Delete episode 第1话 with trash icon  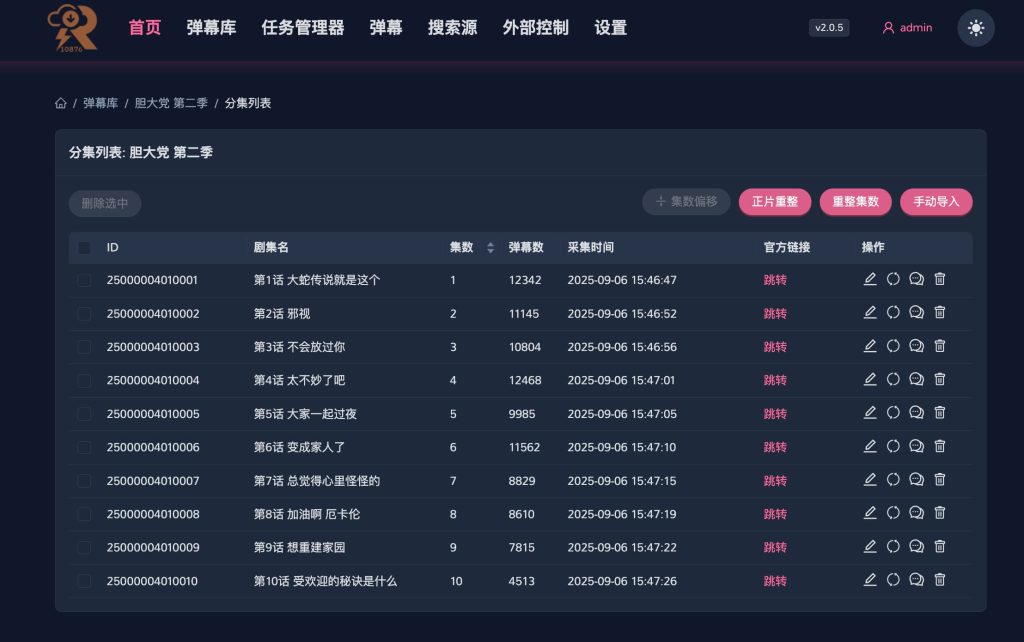tap(940, 280)
